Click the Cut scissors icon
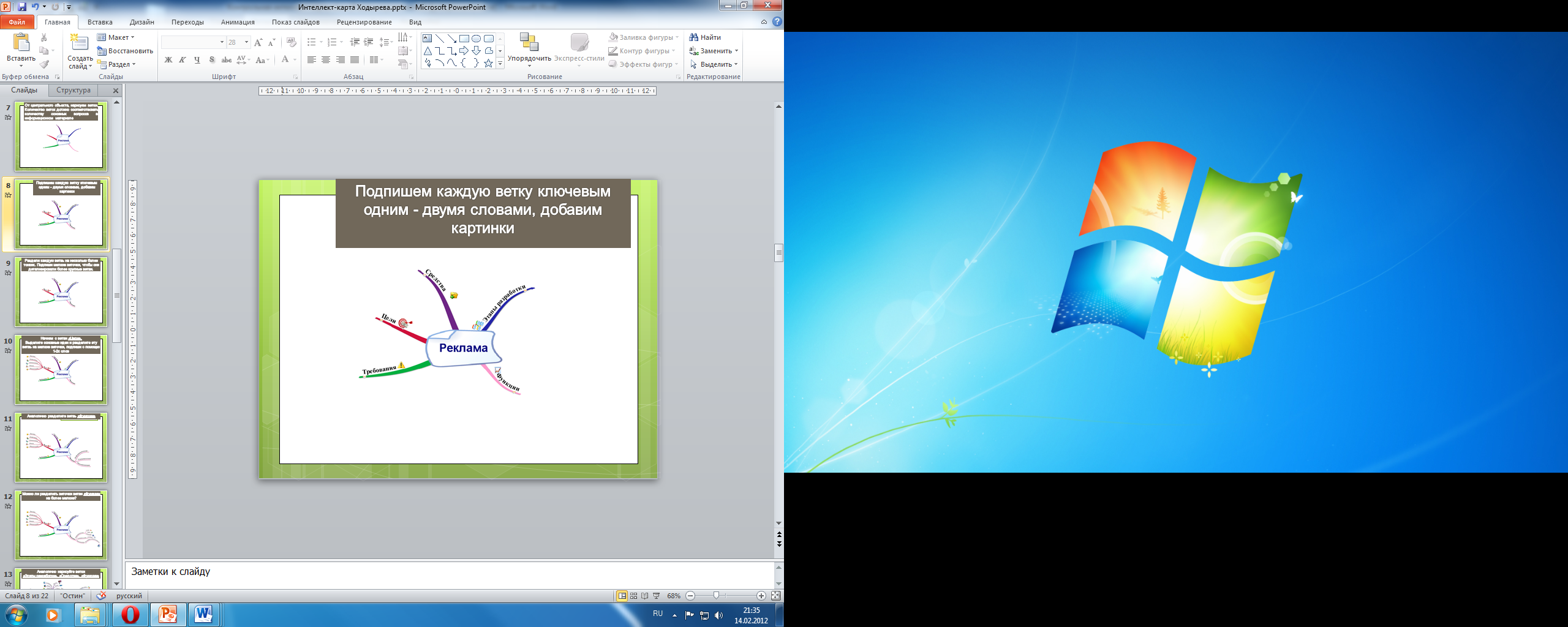Image resolution: width=1568 pixels, height=627 pixels. pos(44,38)
